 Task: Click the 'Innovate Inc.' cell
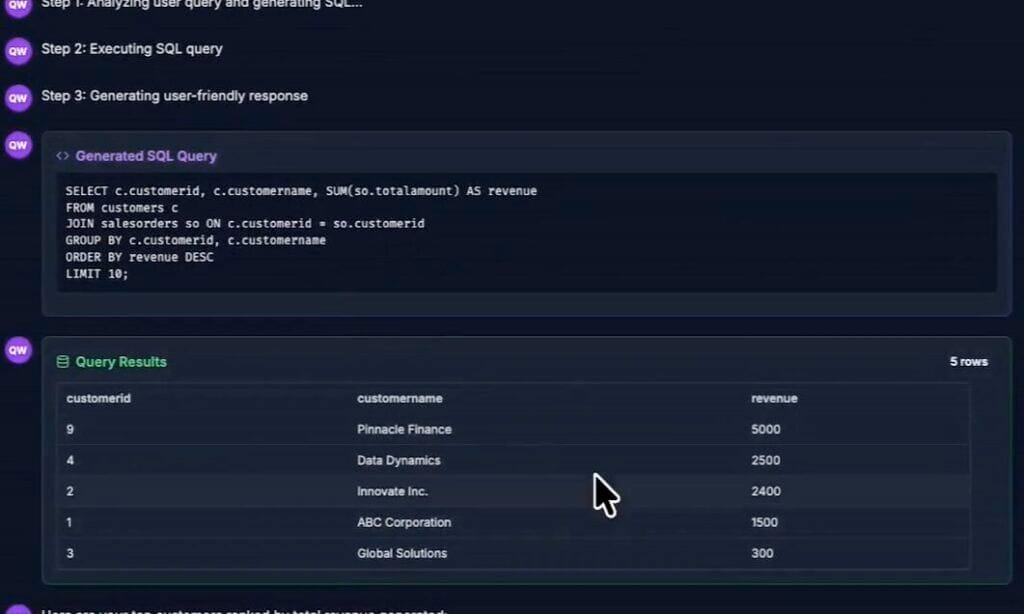[392, 491]
